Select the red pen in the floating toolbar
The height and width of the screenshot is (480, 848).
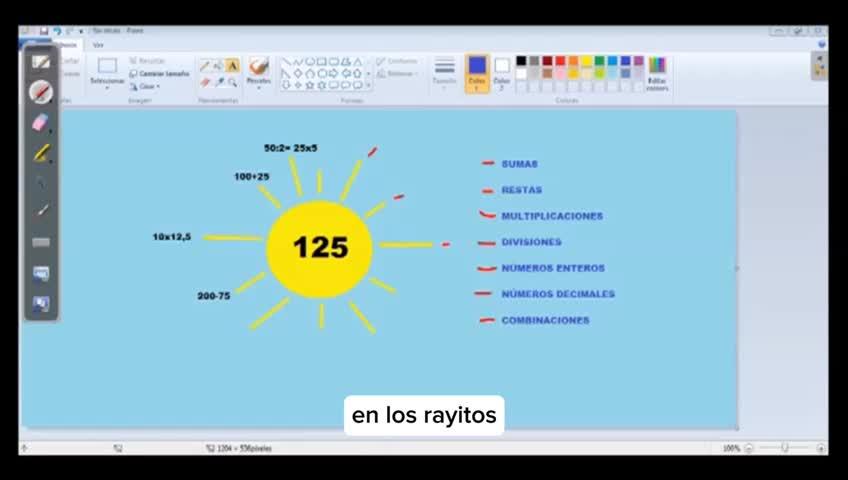point(40,93)
